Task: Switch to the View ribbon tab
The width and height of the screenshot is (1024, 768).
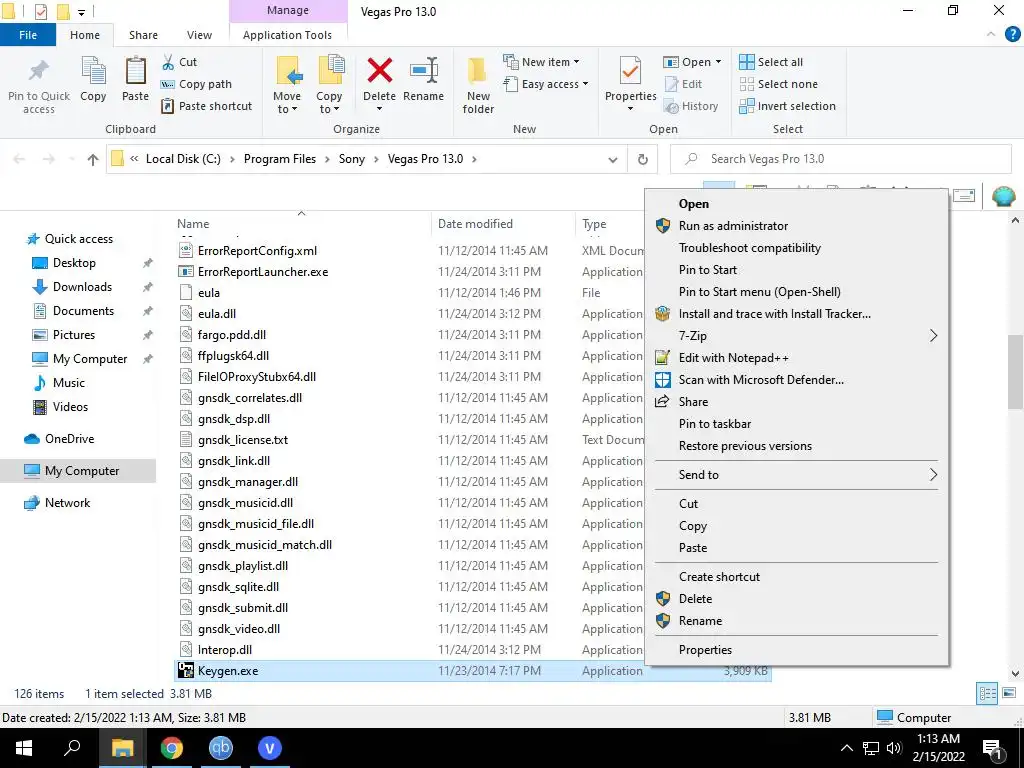Action: (199, 35)
